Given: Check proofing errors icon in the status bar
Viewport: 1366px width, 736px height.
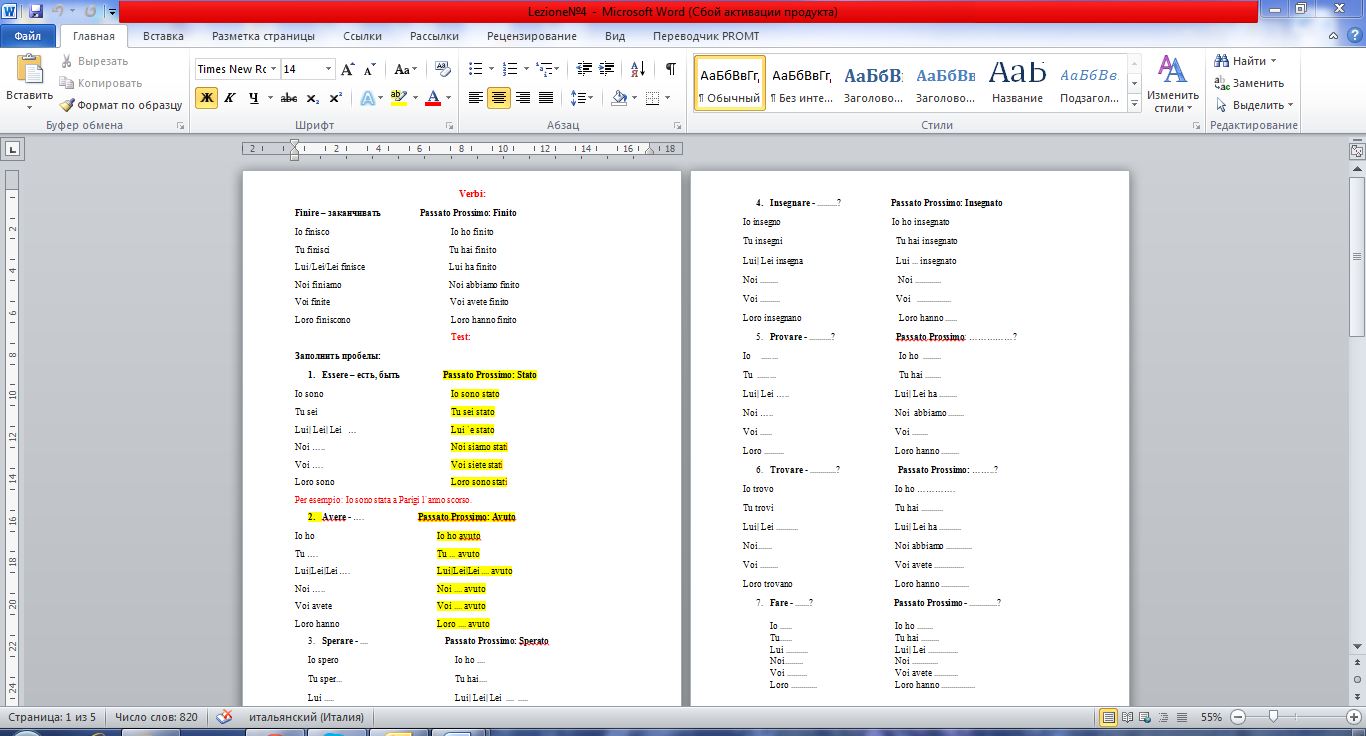Looking at the screenshot, I should (226, 717).
